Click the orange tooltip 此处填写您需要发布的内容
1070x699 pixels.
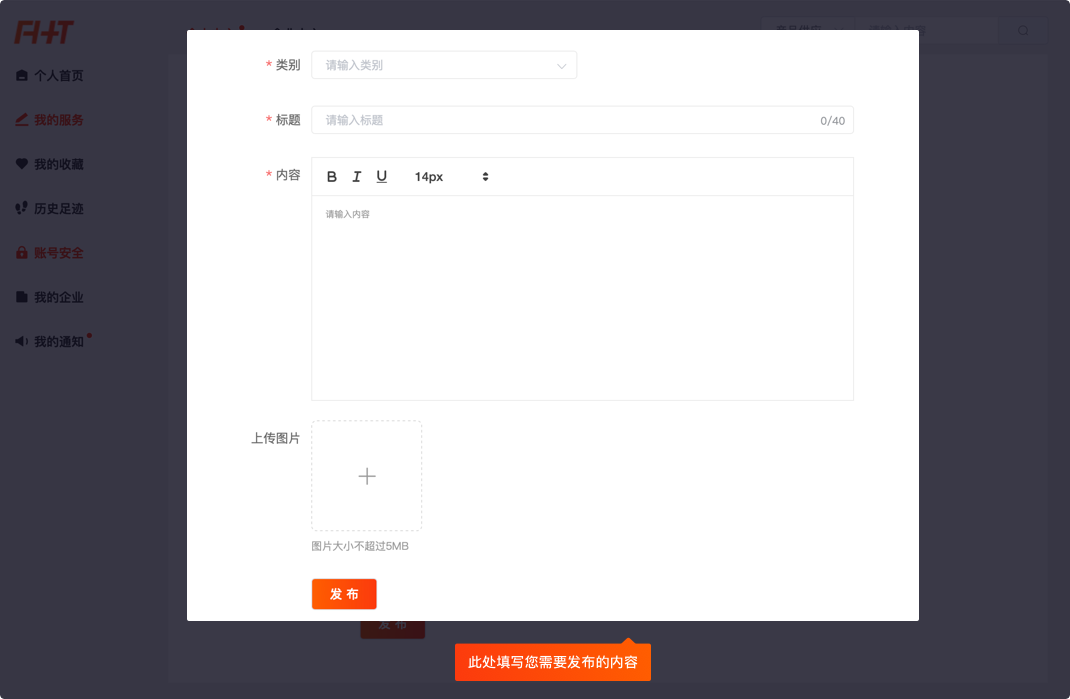tap(553, 662)
